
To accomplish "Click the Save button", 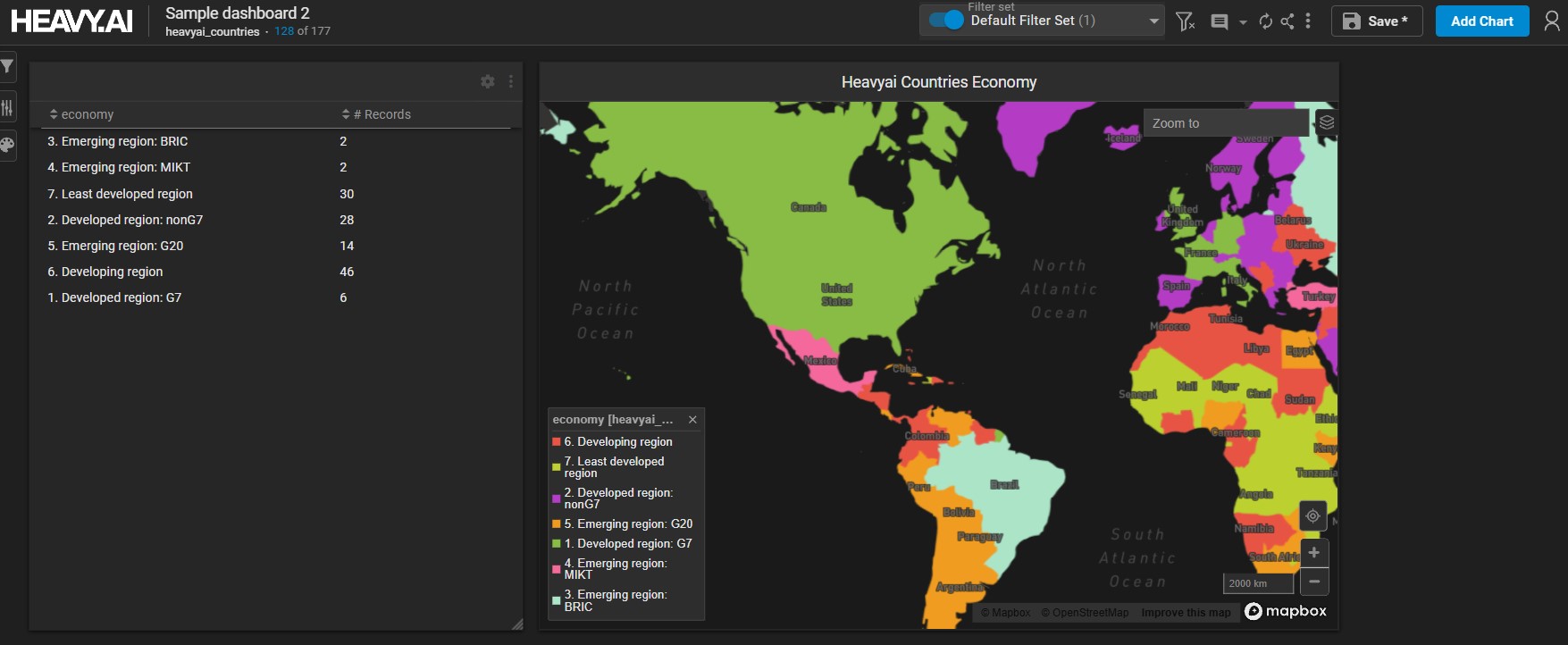I will pos(1376,21).
